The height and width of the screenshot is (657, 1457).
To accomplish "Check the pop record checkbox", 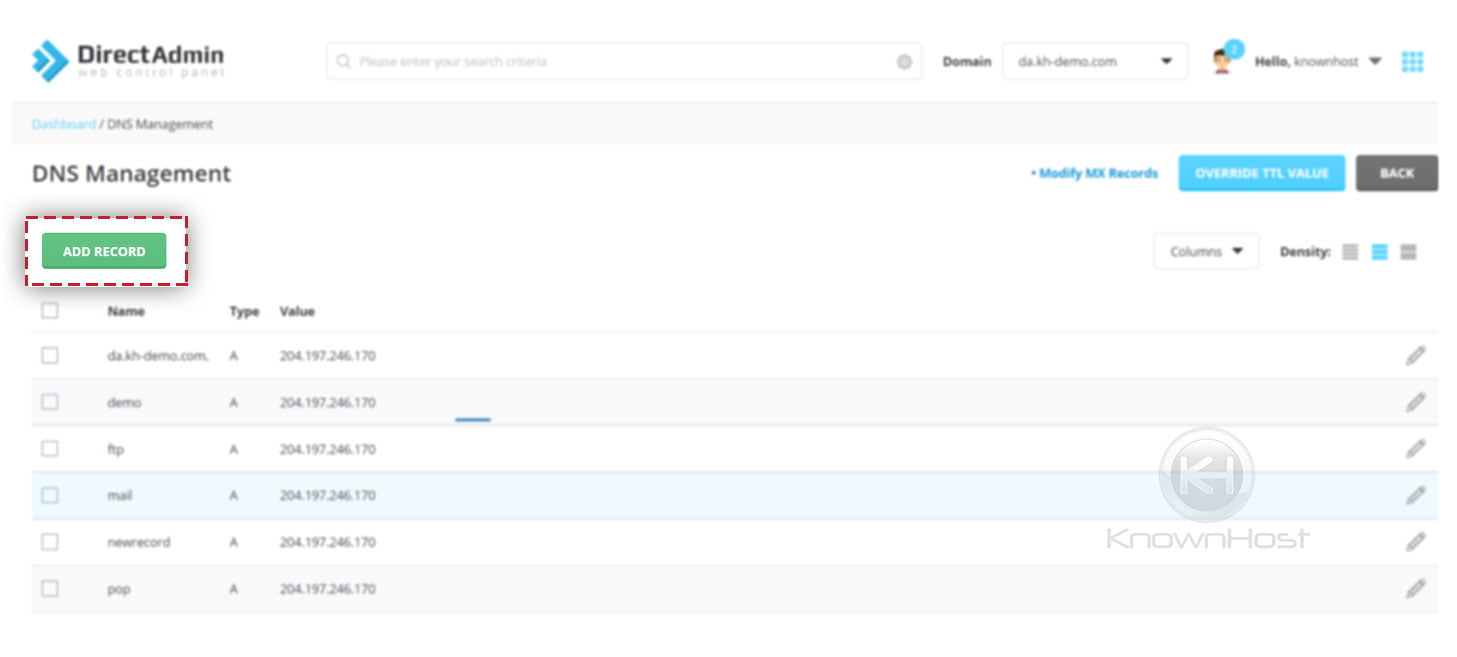I will coord(50,588).
